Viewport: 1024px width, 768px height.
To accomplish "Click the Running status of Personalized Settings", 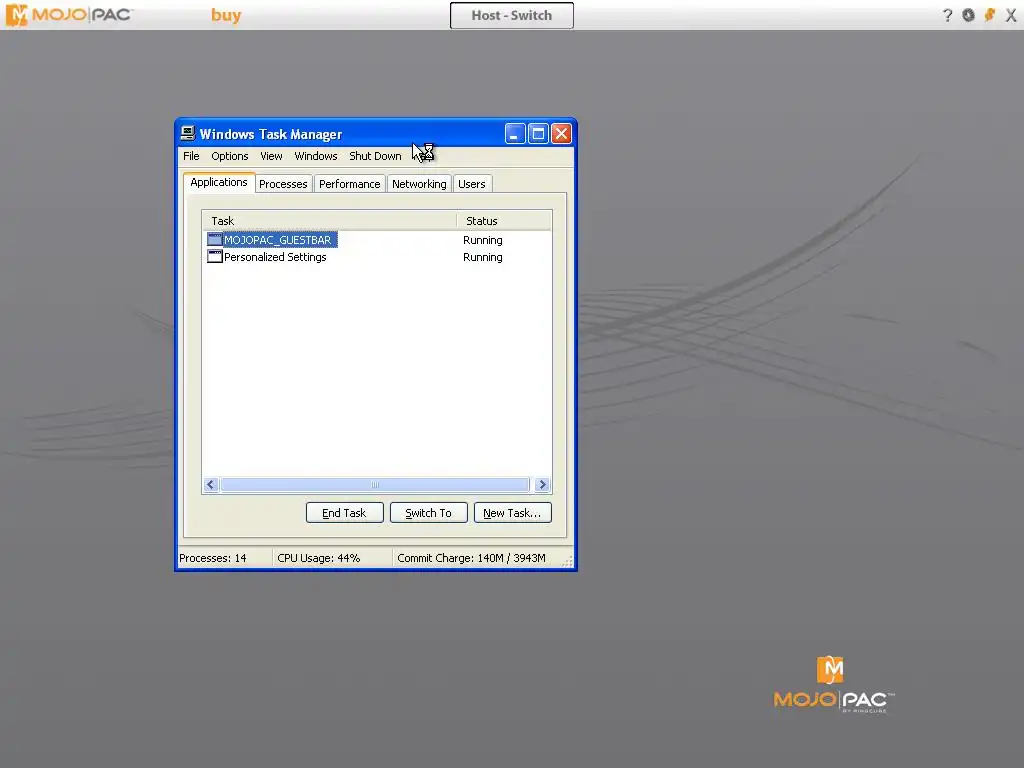I will [x=483, y=257].
